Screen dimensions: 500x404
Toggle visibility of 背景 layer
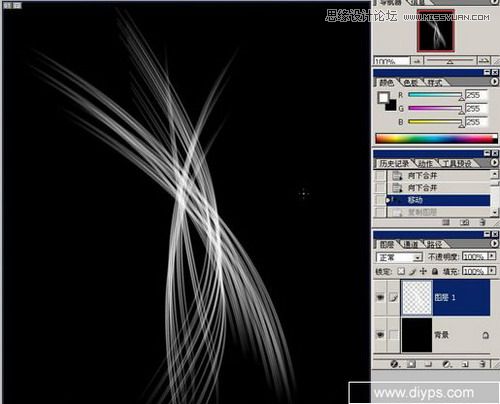(380, 335)
